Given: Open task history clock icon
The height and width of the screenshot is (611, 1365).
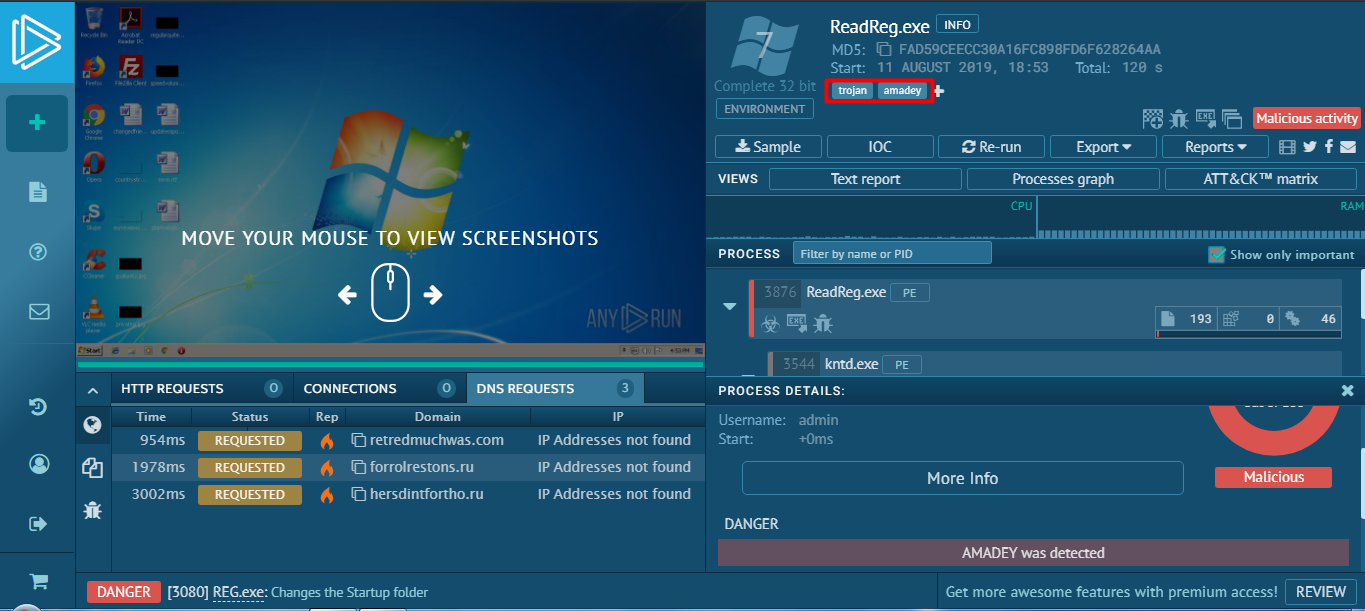Looking at the screenshot, I should (x=38, y=406).
